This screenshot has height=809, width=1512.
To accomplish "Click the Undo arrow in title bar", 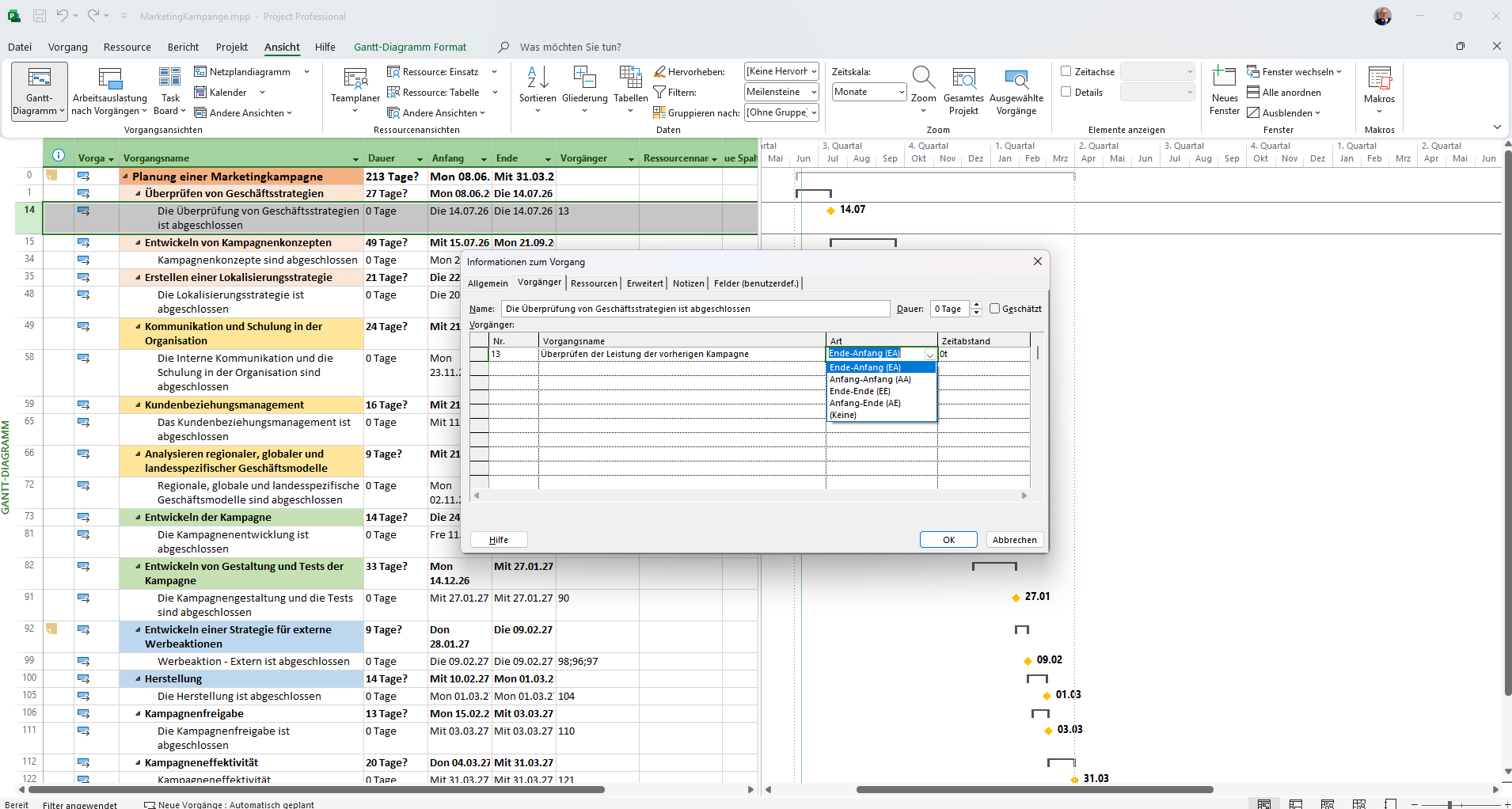I will [63, 16].
